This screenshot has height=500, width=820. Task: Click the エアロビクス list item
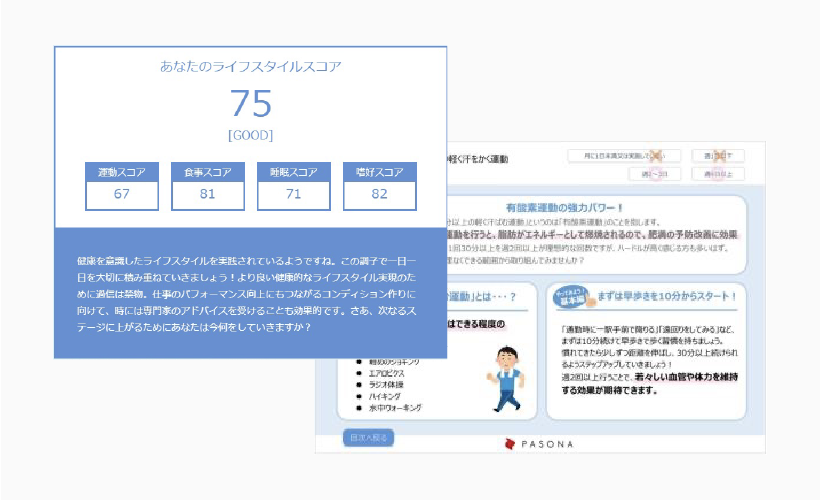click(386, 373)
